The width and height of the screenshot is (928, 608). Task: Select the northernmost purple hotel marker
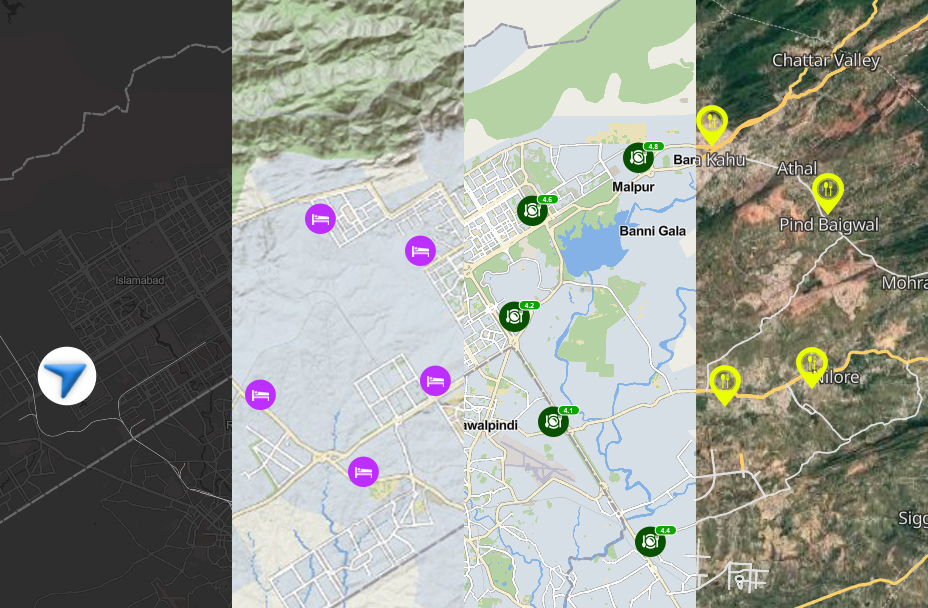tap(320, 218)
